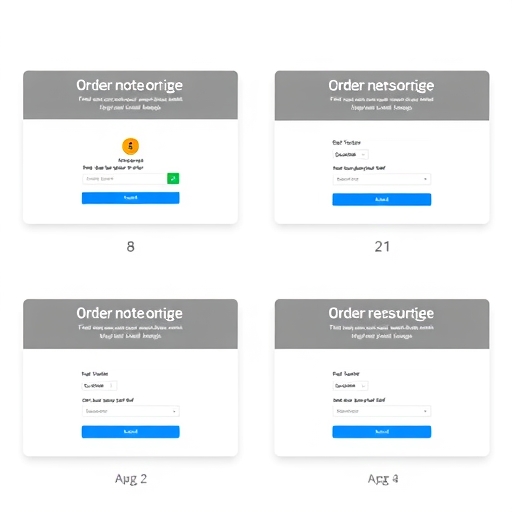Click the blue button in the Apg 4 card
This screenshot has width=512, height=512.
click(x=382, y=432)
